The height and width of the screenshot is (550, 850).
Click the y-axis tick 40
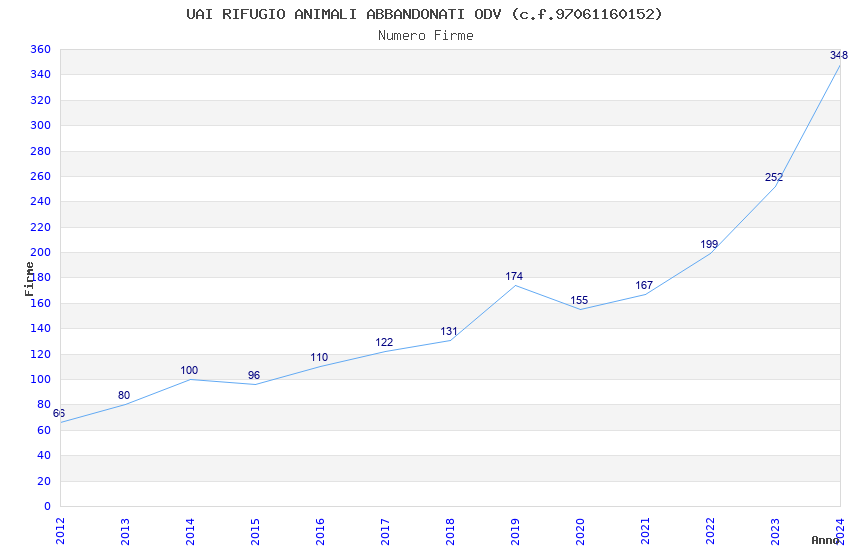43,455
